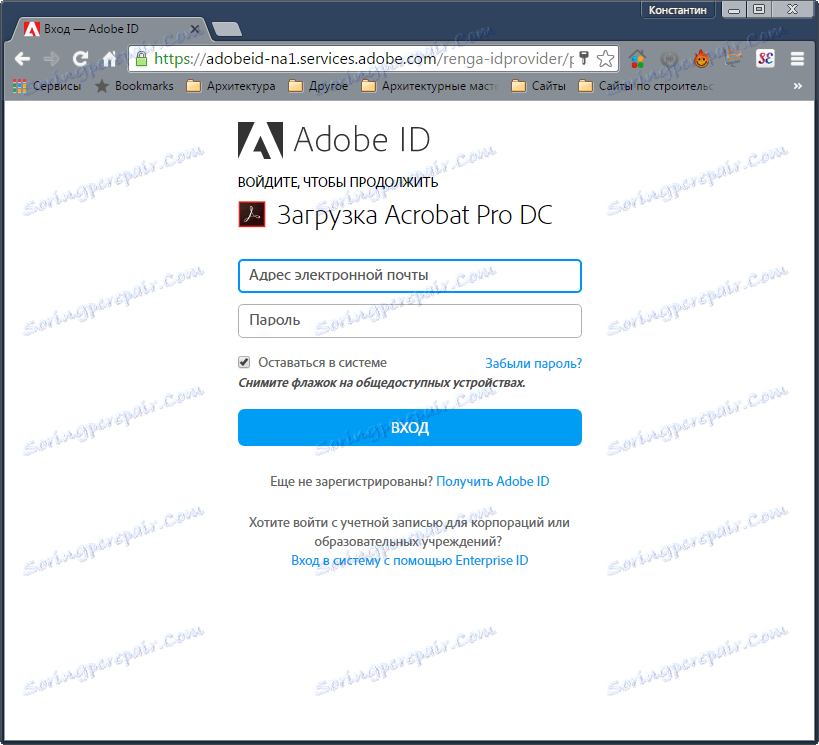Click the browser Back arrow

click(x=22, y=59)
